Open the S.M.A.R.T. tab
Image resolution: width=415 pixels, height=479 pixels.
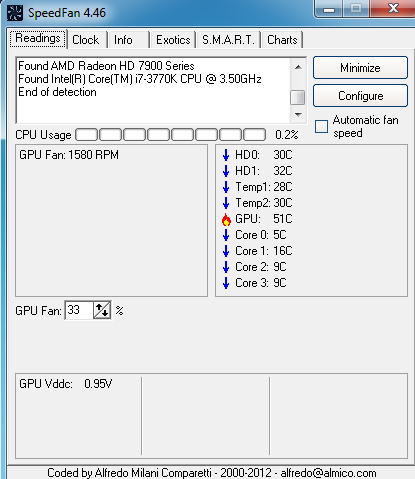(x=228, y=40)
